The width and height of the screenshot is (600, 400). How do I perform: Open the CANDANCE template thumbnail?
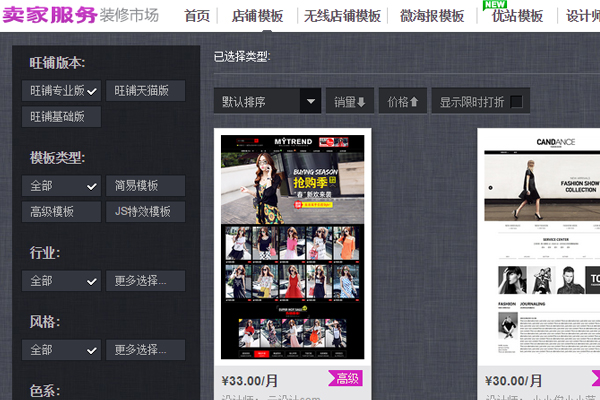[x=542, y=245]
